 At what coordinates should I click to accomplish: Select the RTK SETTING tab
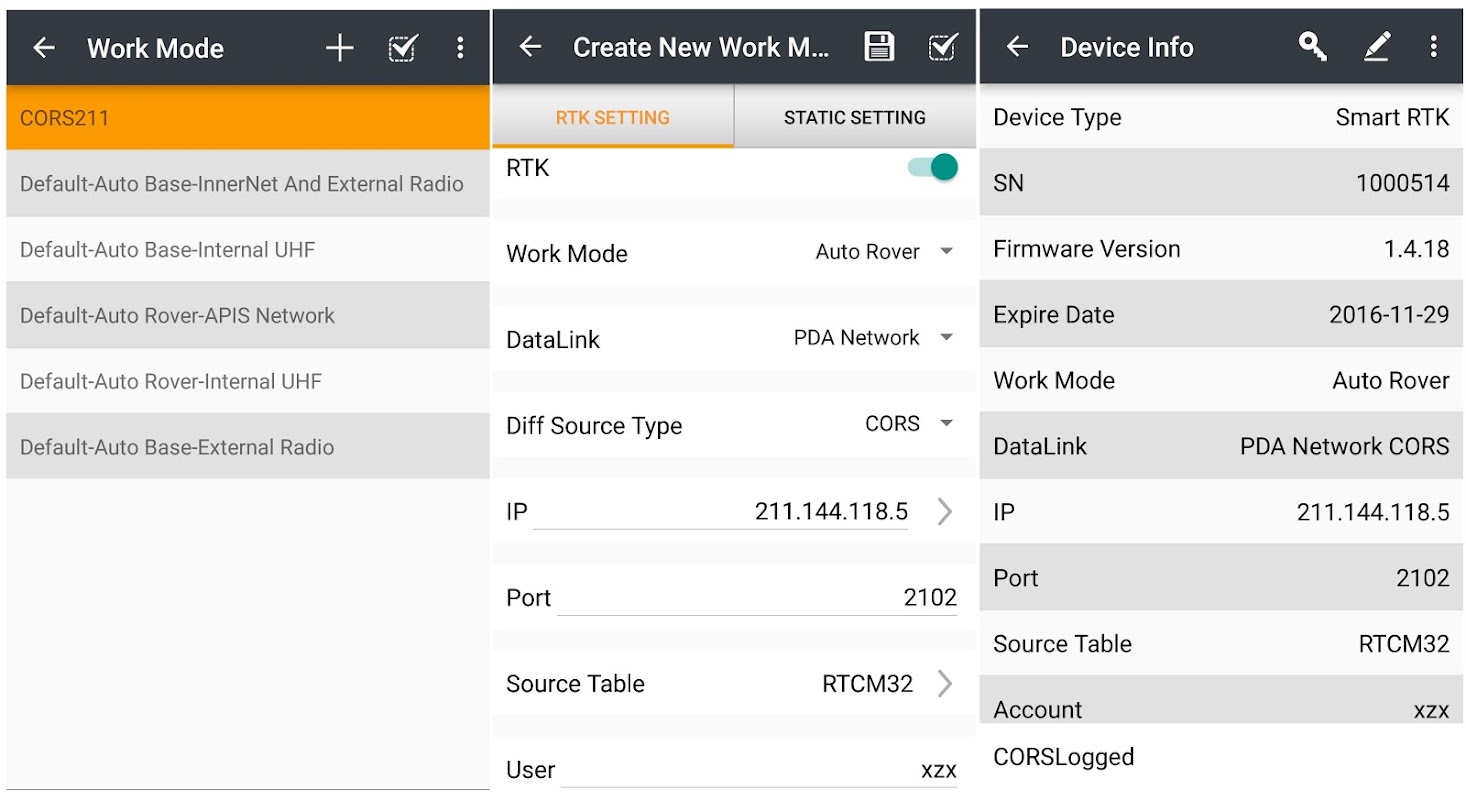[x=612, y=118]
